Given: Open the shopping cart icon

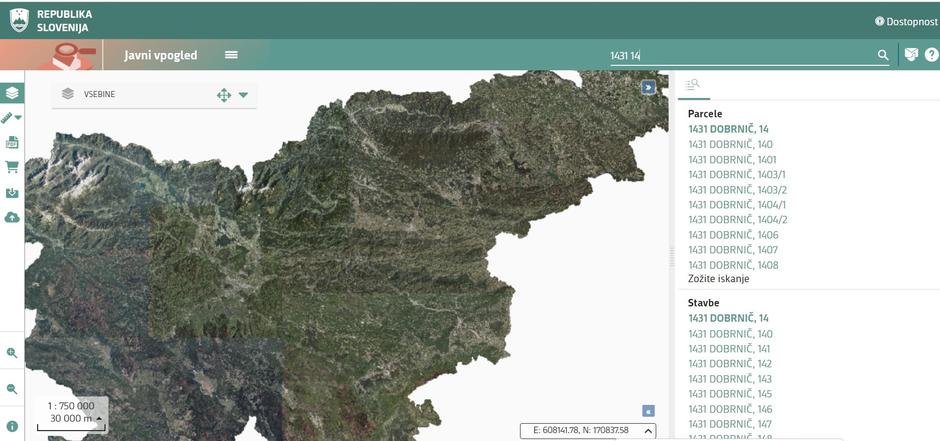Looking at the screenshot, I should click(x=12, y=167).
